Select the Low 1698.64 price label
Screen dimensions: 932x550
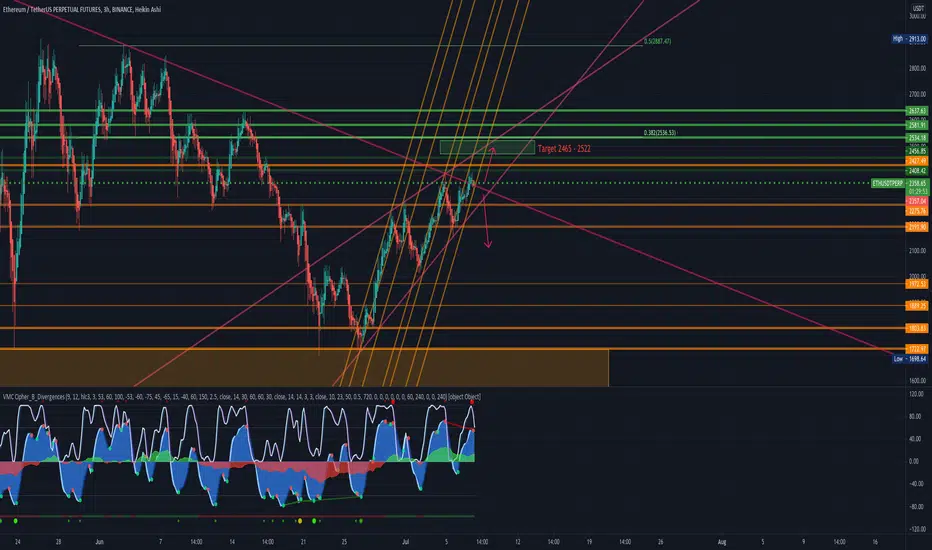point(910,359)
